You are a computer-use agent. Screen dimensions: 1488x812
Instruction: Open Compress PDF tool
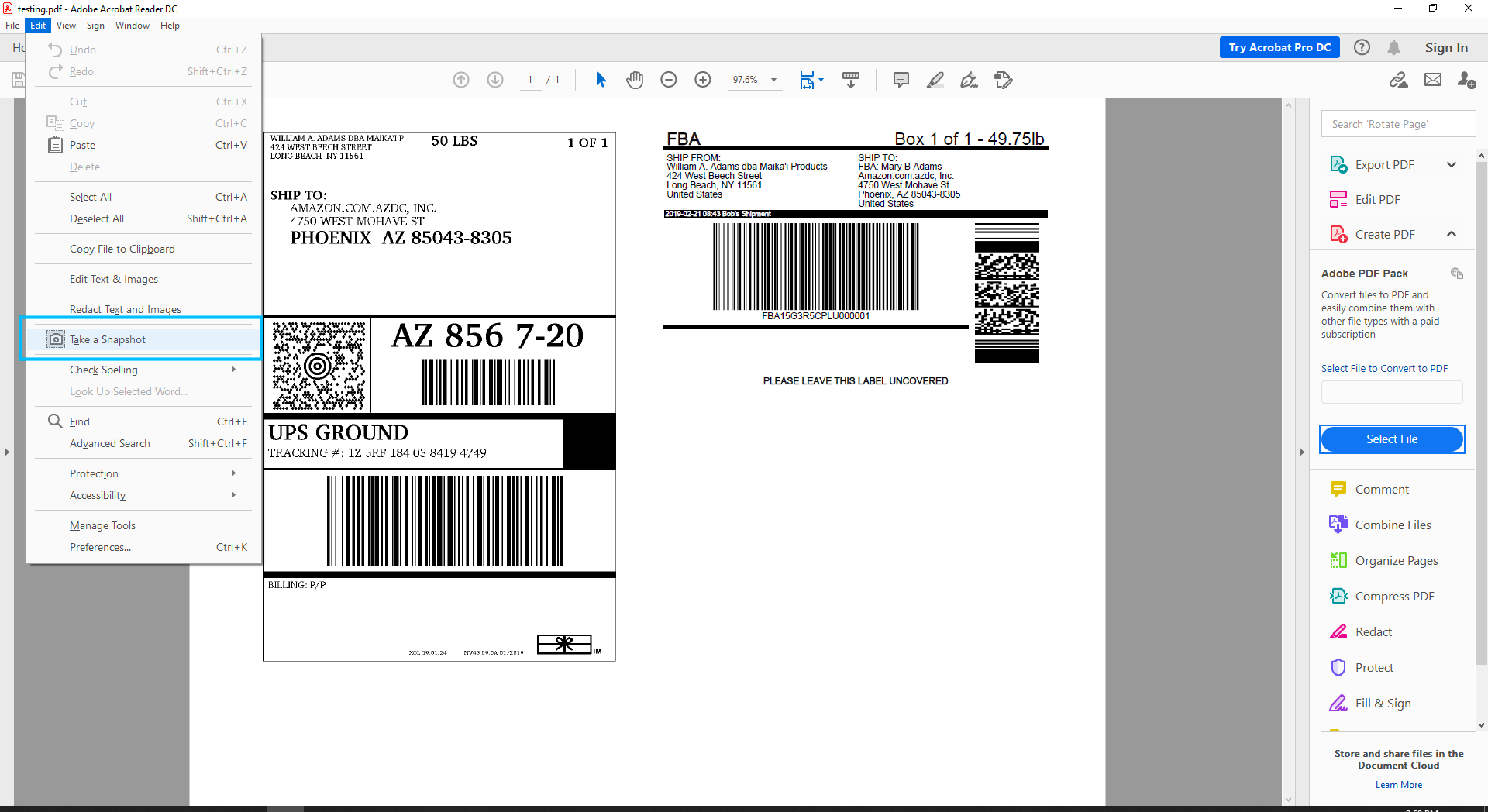[1394, 597]
